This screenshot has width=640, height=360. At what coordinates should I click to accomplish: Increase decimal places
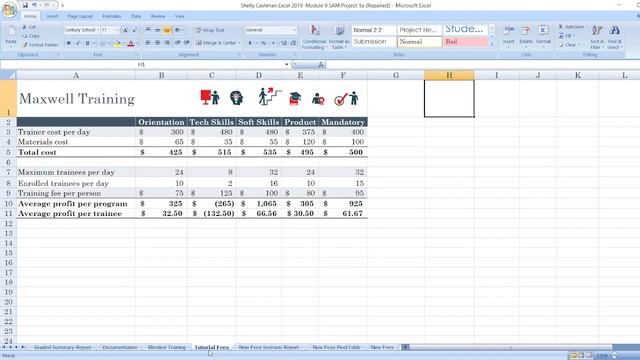284,43
